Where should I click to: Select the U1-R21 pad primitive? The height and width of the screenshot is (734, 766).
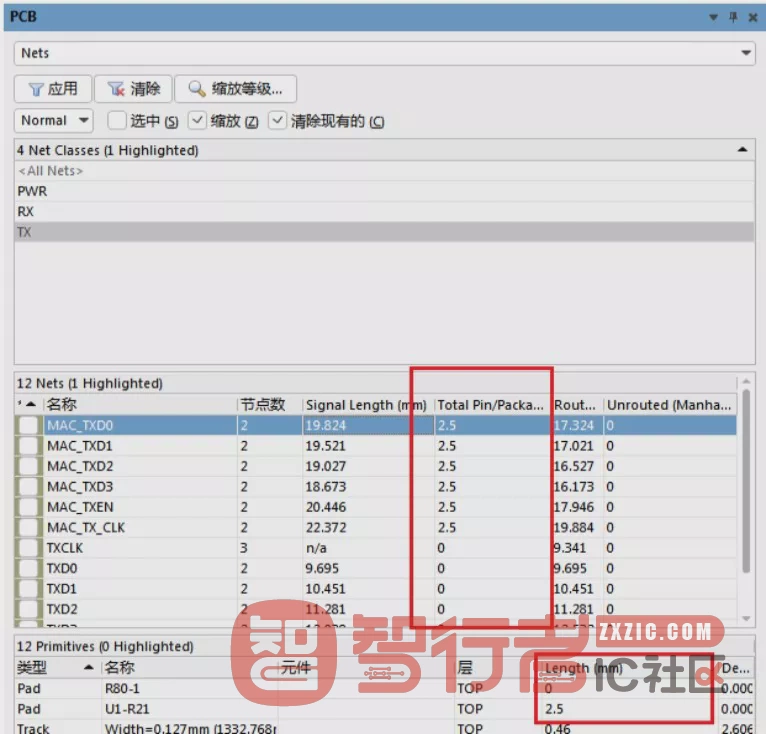coord(384,710)
